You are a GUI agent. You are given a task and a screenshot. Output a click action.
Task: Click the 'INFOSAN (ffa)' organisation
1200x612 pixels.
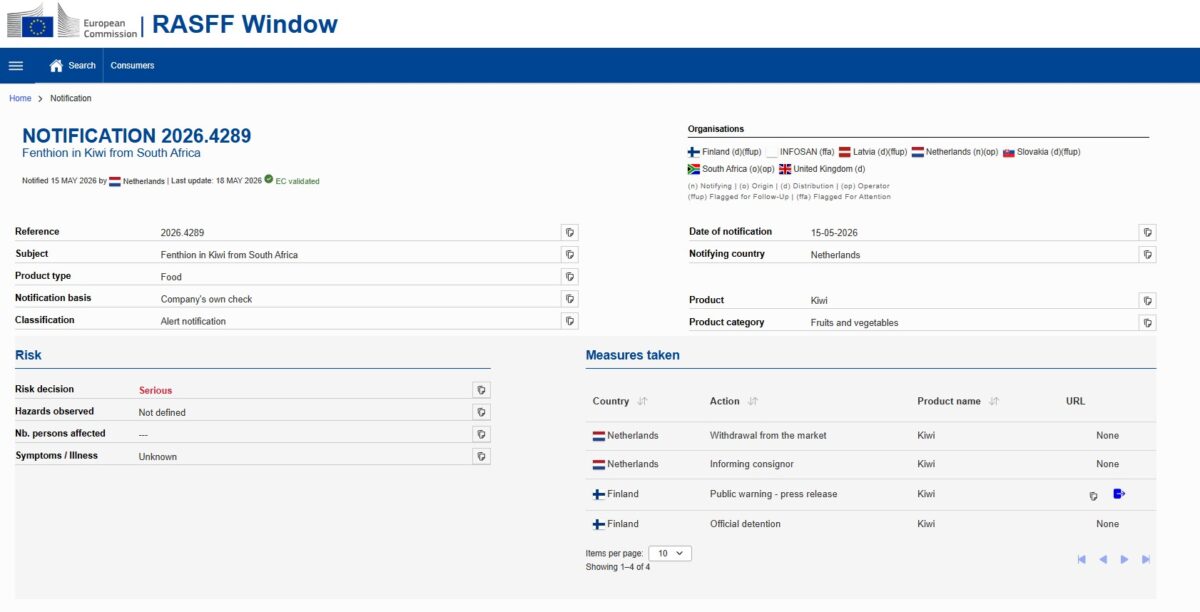(x=800, y=152)
